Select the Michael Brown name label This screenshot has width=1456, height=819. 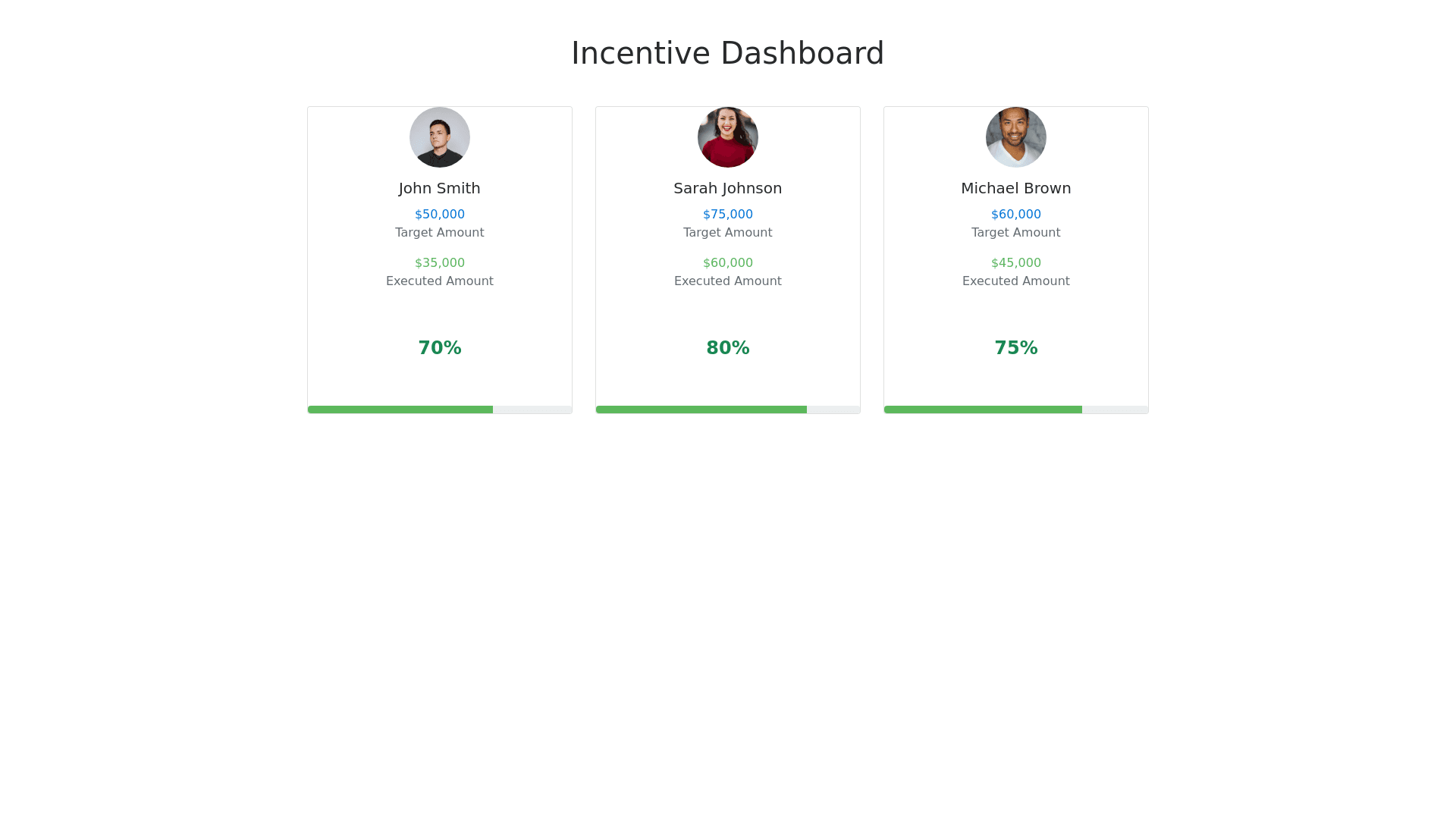click(x=1016, y=188)
